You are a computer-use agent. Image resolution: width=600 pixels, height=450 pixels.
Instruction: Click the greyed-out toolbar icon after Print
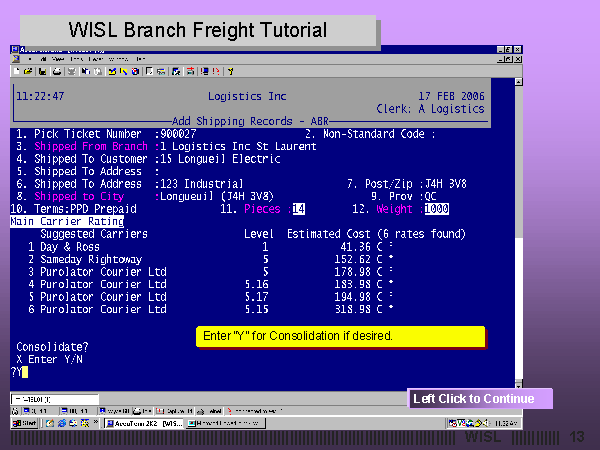(x=72, y=71)
